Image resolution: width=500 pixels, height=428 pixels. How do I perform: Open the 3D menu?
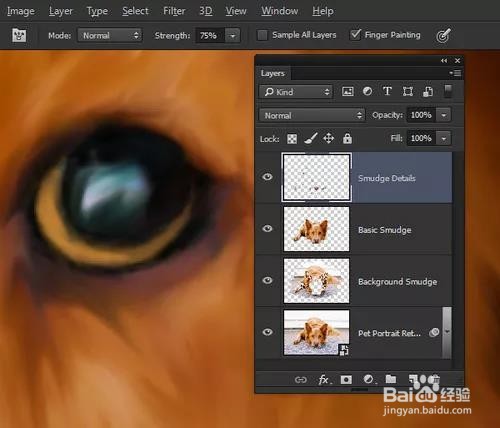pos(206,11)
